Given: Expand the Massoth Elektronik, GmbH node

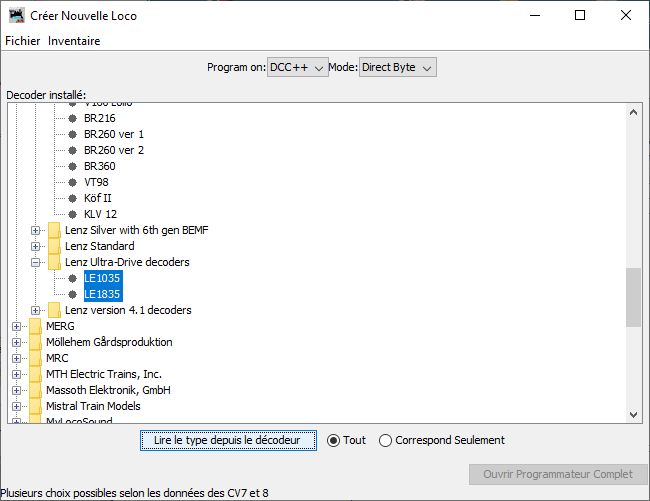Looking at the screenshot, I should [x=17, y=390].
